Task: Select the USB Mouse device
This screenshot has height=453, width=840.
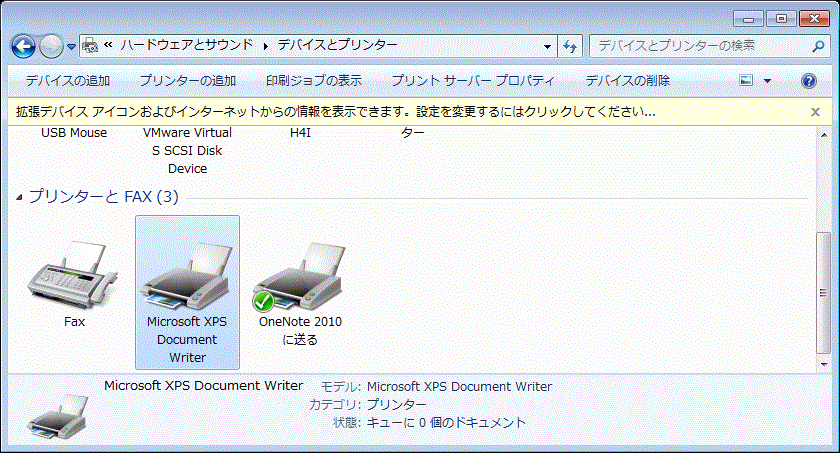Action: (74, 133)
